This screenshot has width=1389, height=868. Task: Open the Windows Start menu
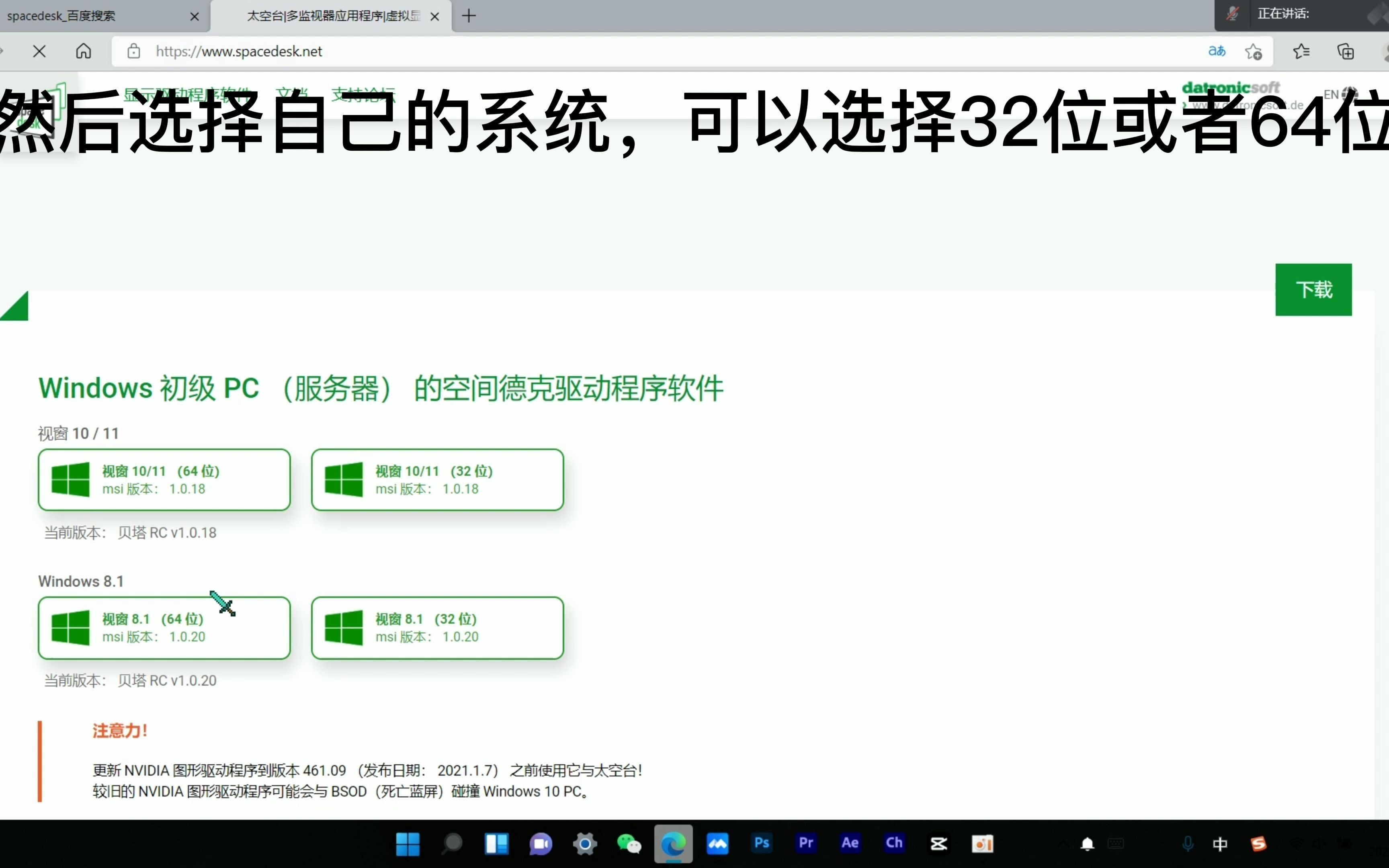coord(408,844)
